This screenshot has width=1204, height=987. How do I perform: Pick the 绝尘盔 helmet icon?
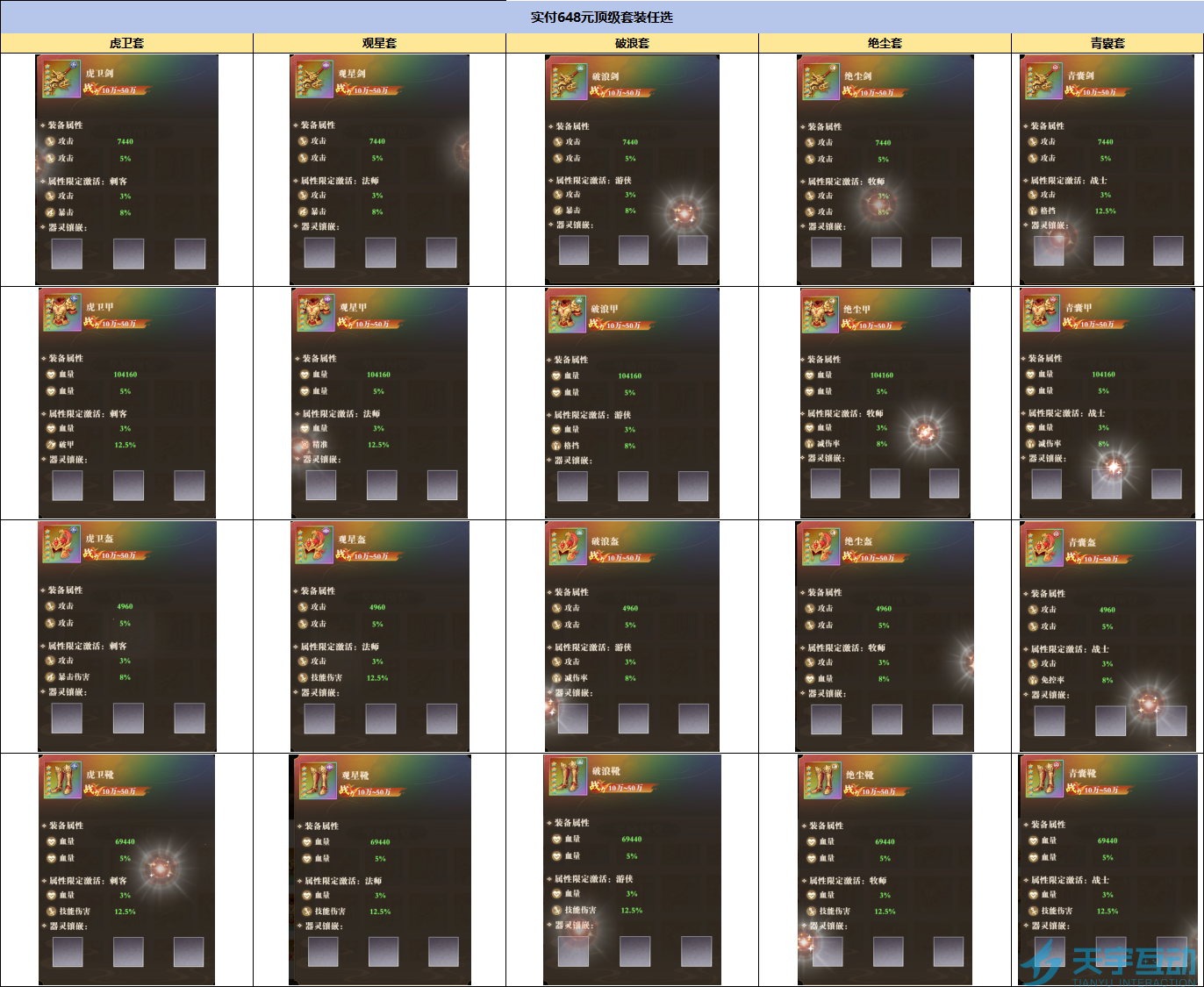click(821, 547)
